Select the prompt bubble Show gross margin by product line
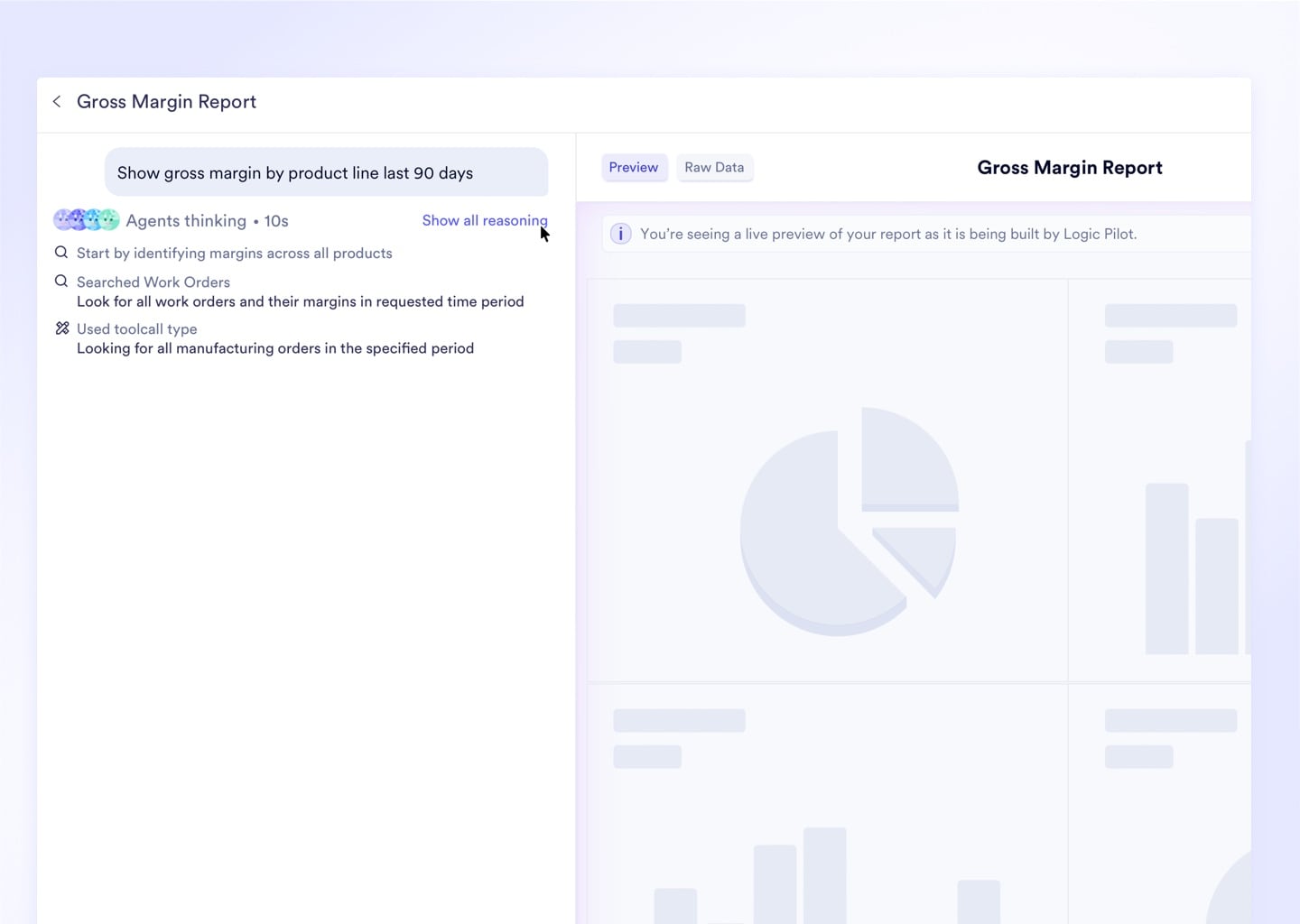The image size is (1300, 924). pos(327,172)
